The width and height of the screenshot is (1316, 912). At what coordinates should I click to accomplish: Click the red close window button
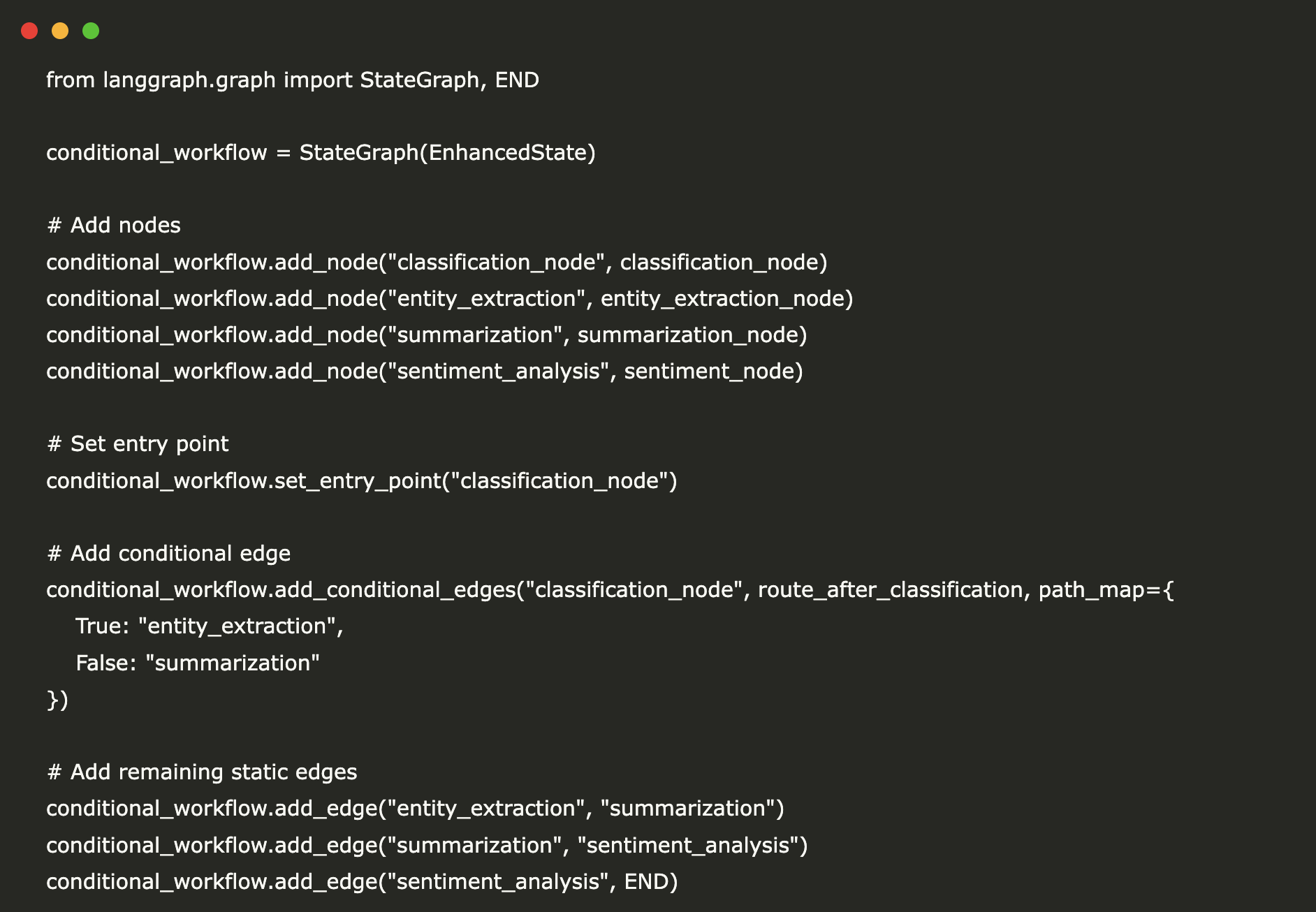[29, 31]
